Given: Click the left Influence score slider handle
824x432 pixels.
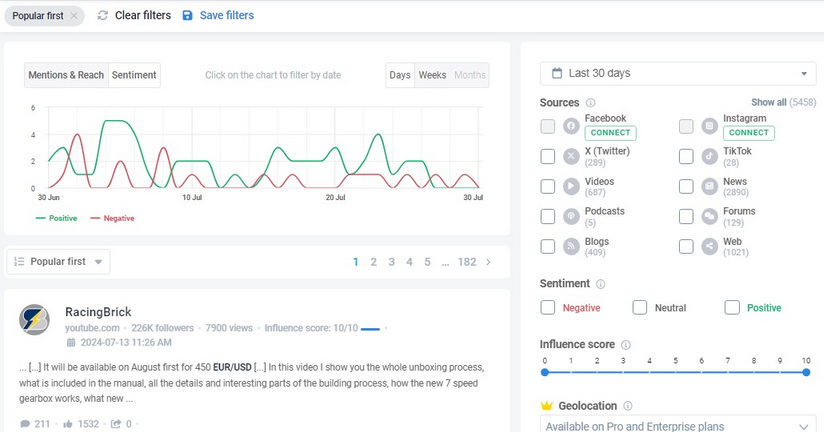Looking at the screenshot, I should pyautogui.click(x=545, y=373).
